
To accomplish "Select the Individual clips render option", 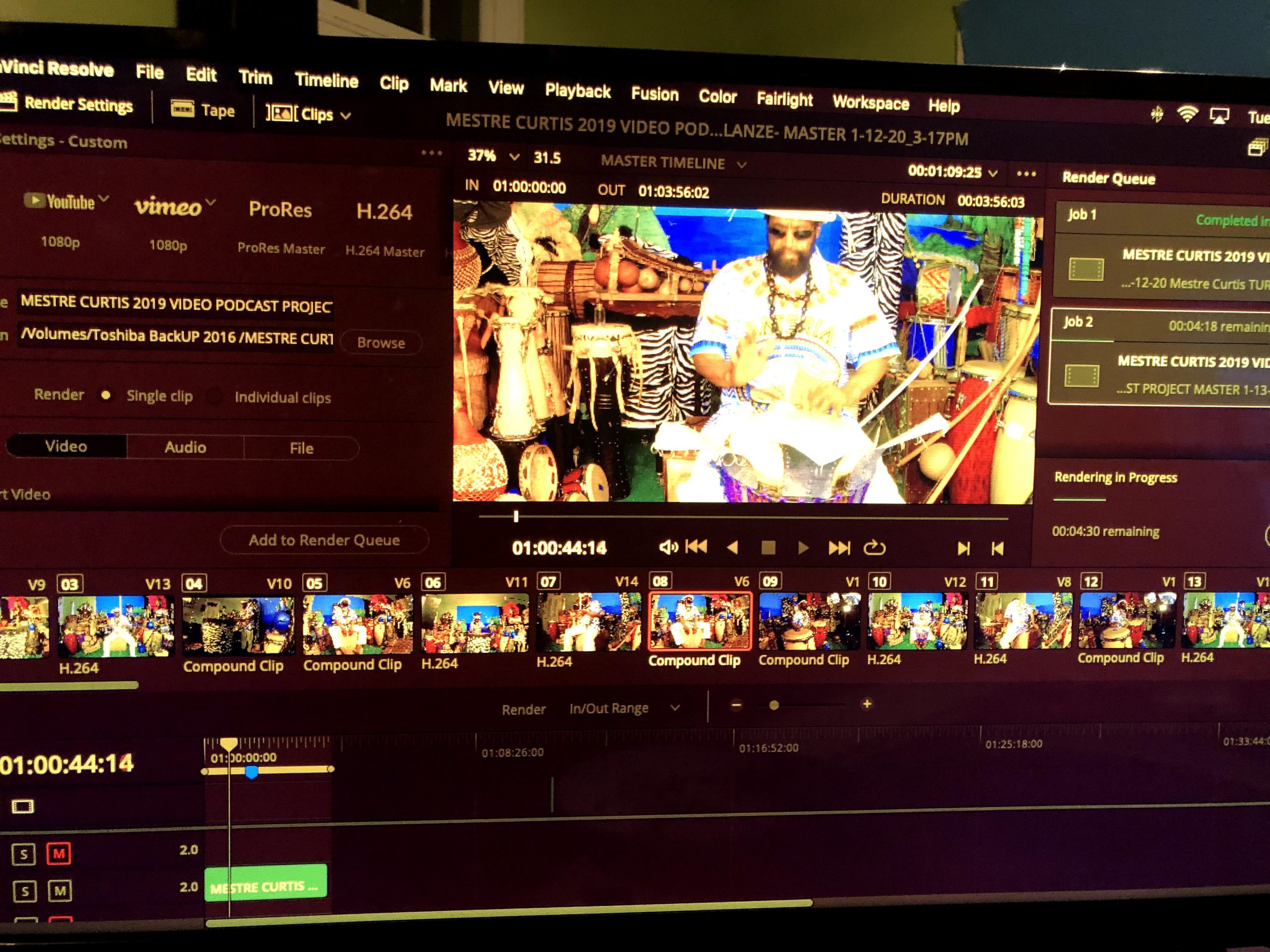I will click(215, 397).
